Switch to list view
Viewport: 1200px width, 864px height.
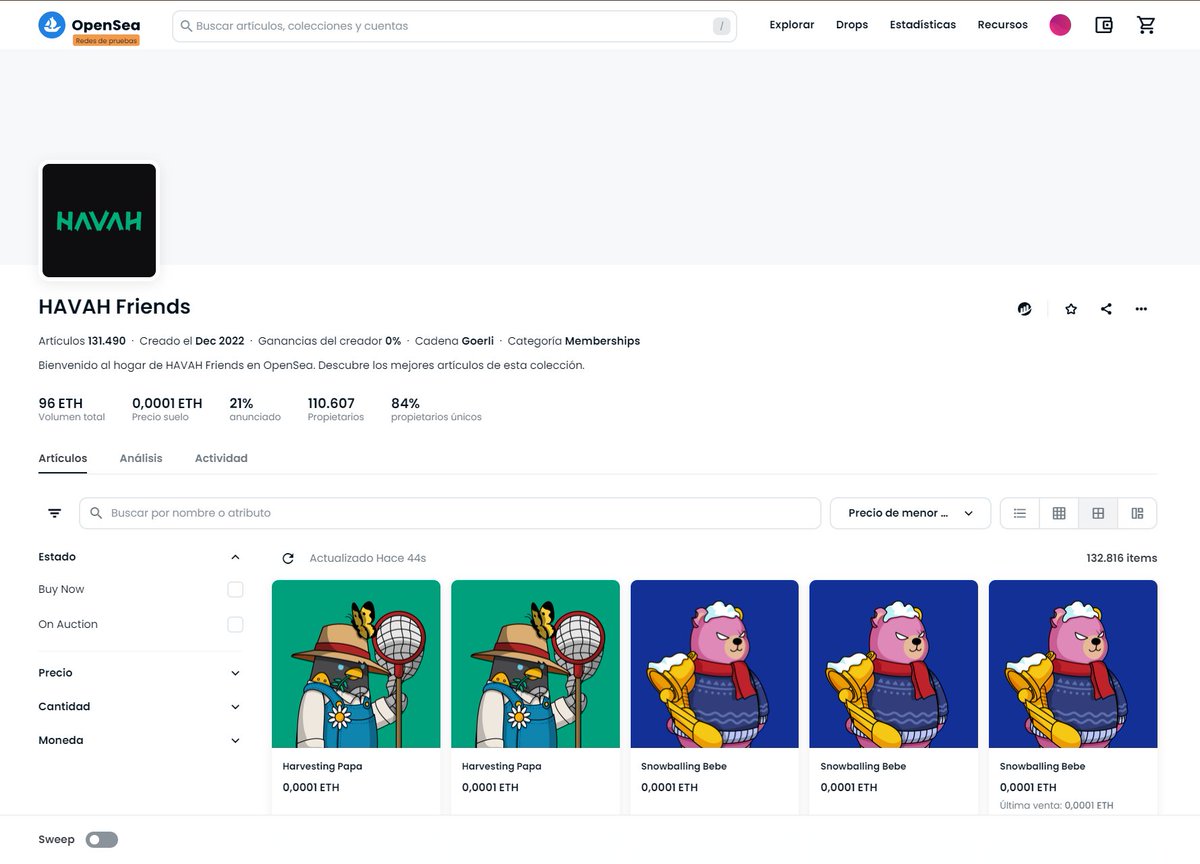tap(1020, 513)
